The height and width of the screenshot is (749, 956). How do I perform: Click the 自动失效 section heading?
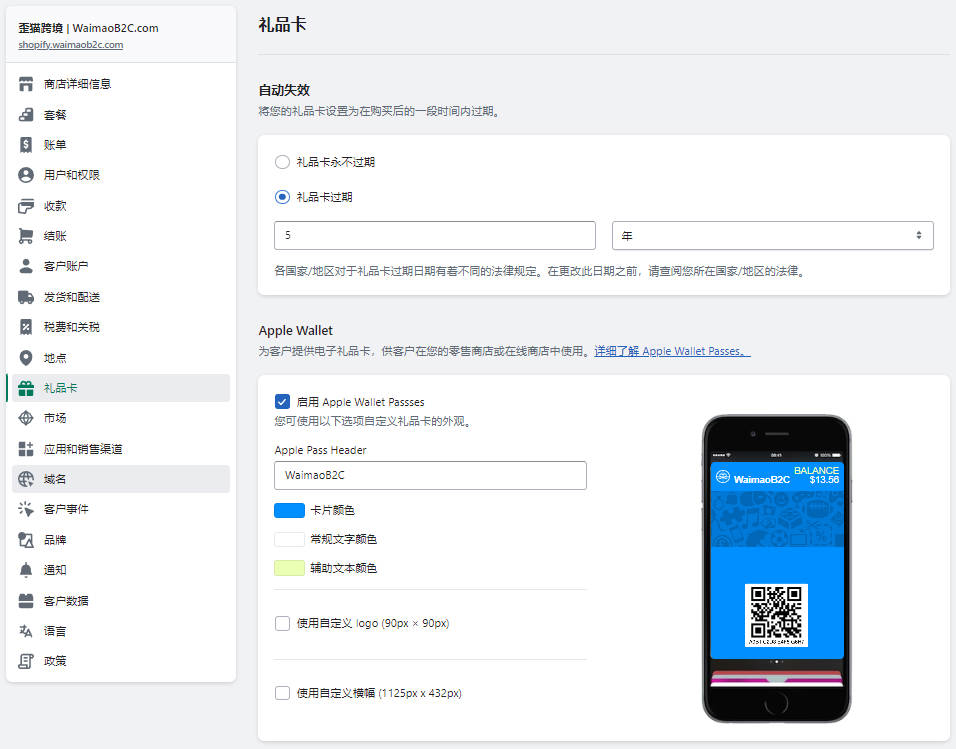[284, 90]
